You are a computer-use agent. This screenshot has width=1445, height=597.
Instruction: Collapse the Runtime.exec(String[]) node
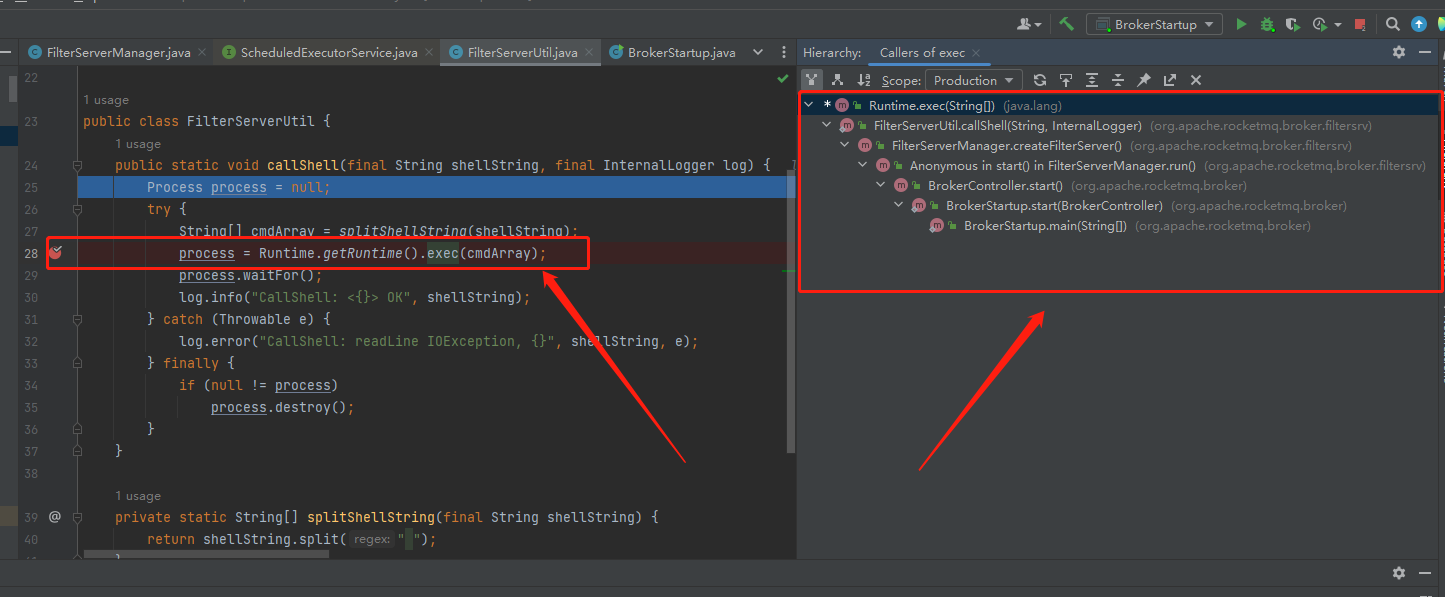(x=808, y=105)
